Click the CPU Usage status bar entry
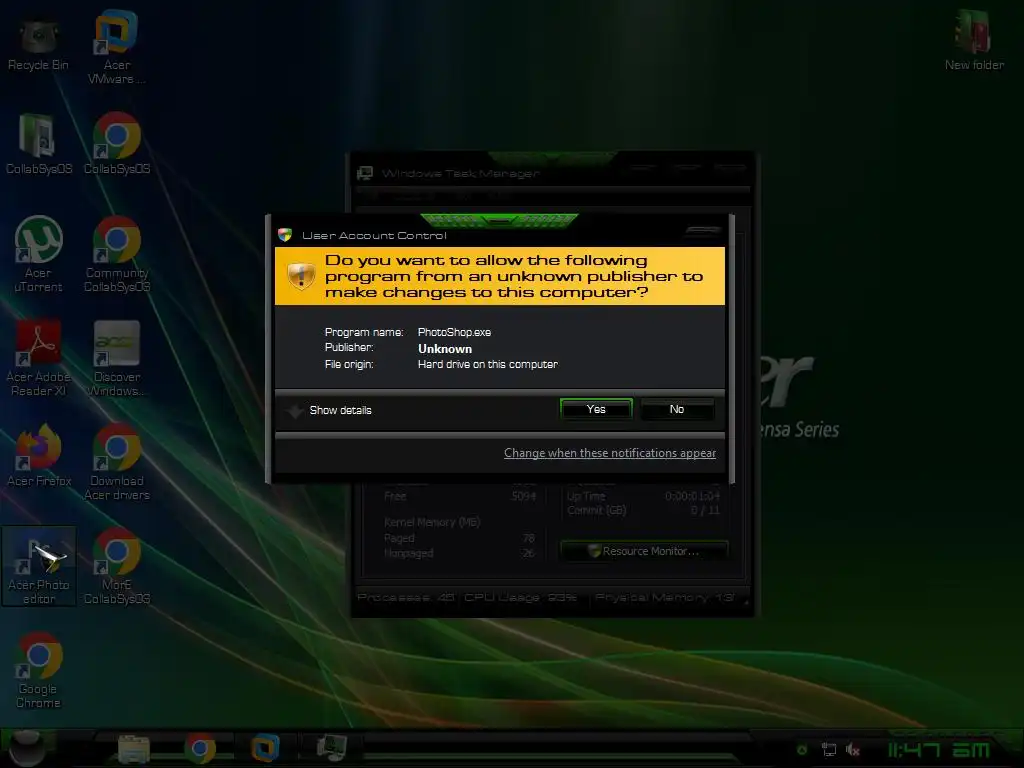This screenshot has height=768, width=1024. point(520,597)
